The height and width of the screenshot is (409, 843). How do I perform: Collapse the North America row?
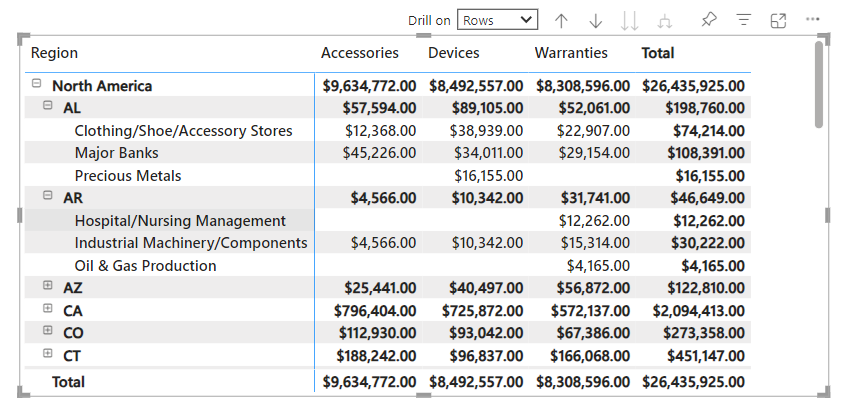tap(37, 85)
